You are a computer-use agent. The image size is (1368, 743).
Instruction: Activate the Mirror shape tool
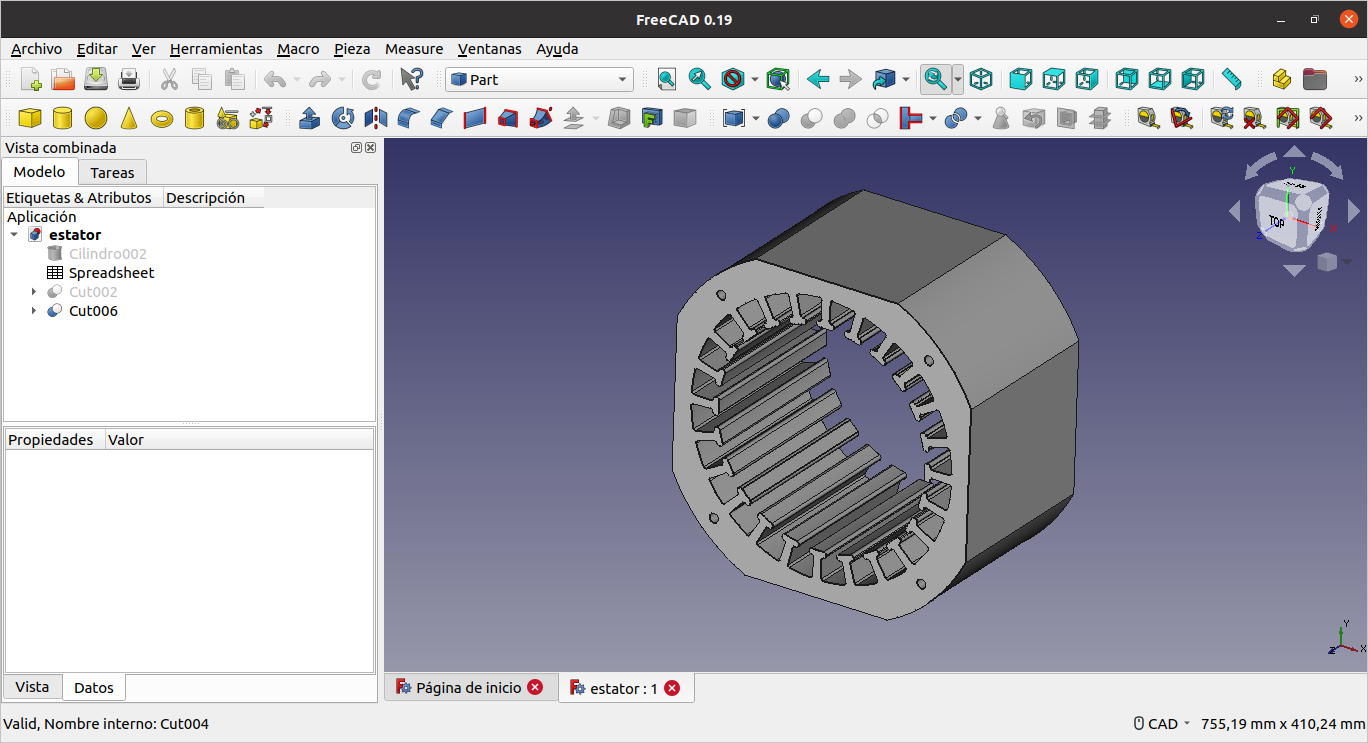click(376, 119)
